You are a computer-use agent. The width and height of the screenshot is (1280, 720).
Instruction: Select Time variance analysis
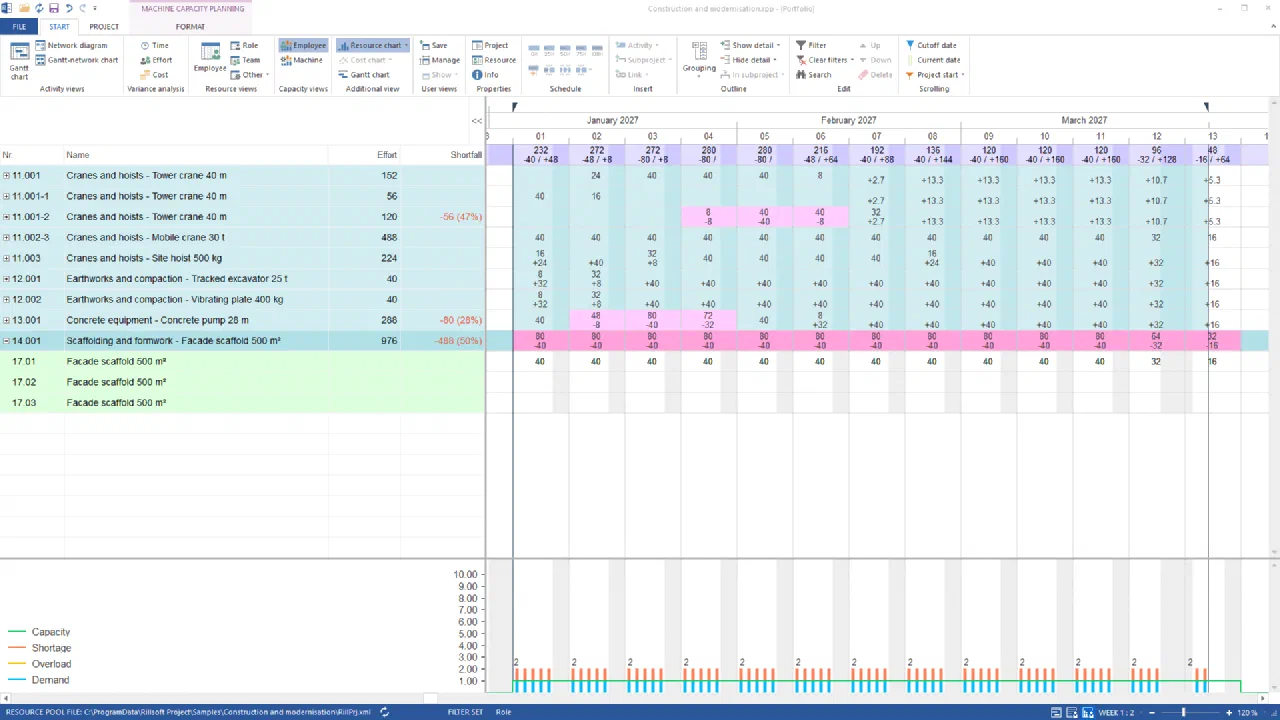click(x=154, y=45)
